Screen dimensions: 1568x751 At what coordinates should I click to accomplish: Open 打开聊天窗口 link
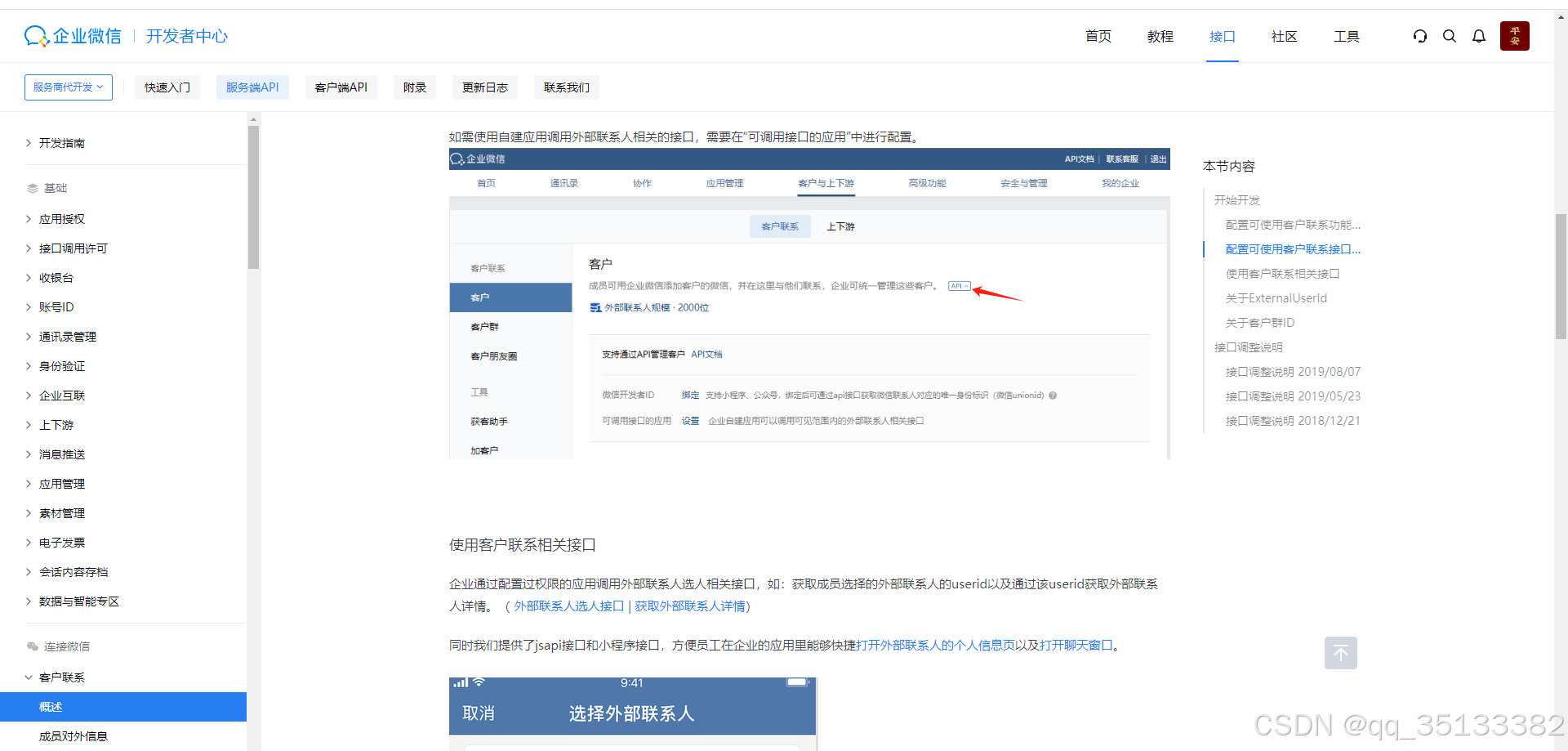coord(1076,646)
